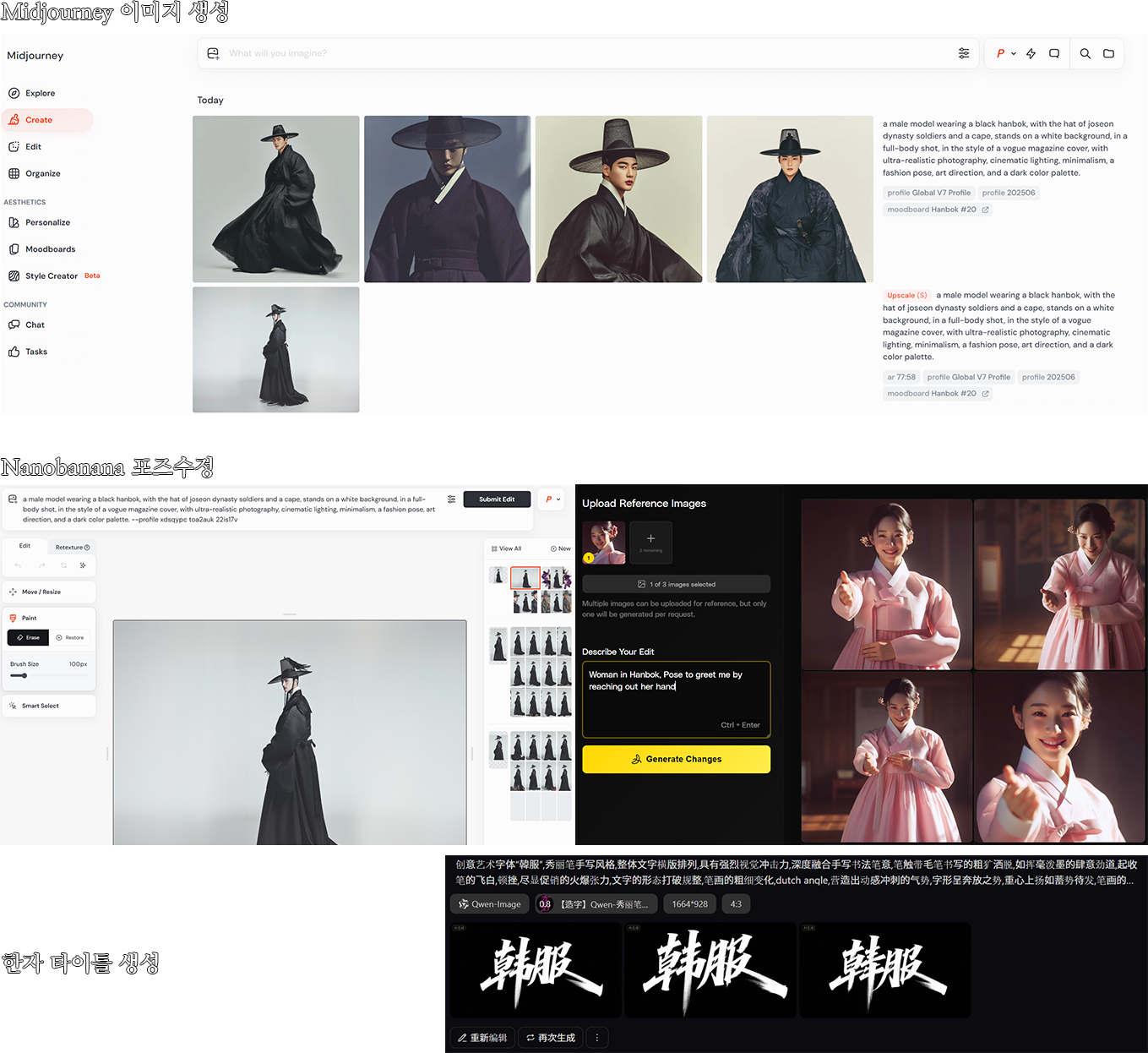This screenshot has height=1053, width=1148.
Task: Open the P profile dropdown in the top bar
Action: (1004, 52)
